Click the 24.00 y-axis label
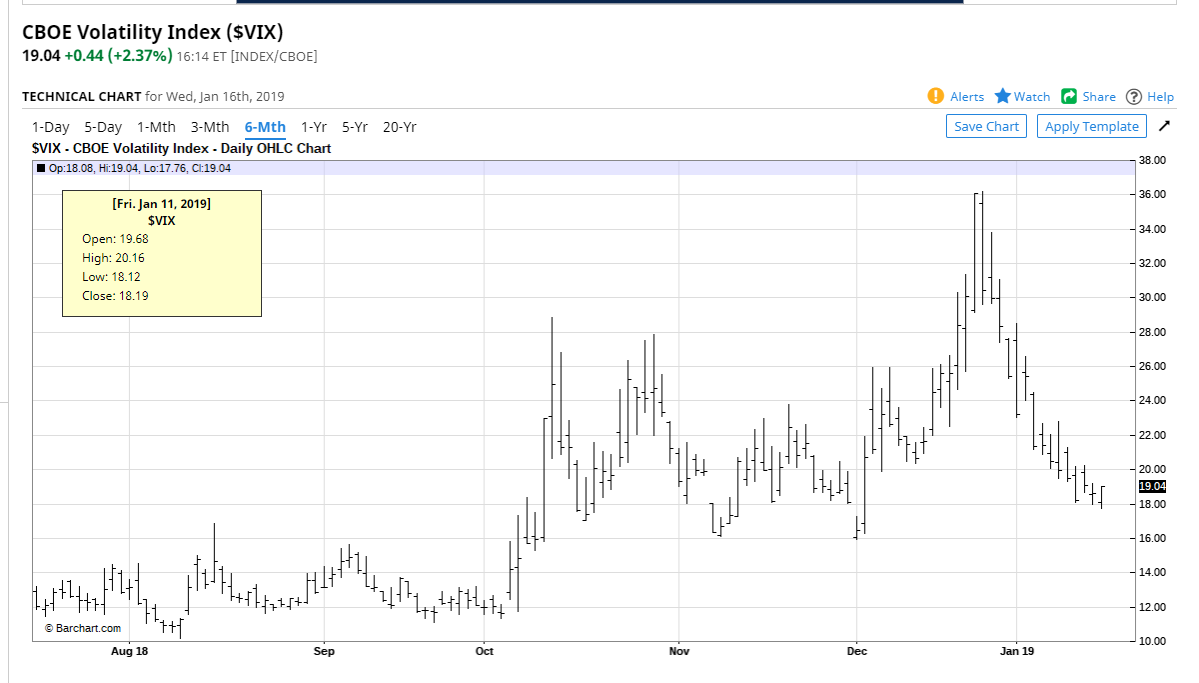The image size is (1199, 683). [1152, 401]
